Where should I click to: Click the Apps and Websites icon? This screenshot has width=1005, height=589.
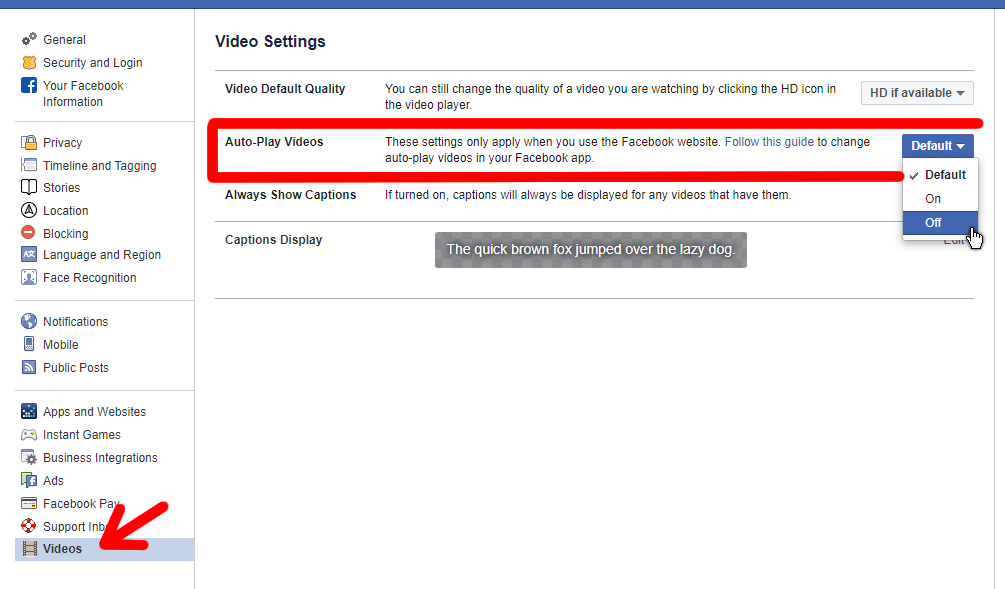point(29,411)
